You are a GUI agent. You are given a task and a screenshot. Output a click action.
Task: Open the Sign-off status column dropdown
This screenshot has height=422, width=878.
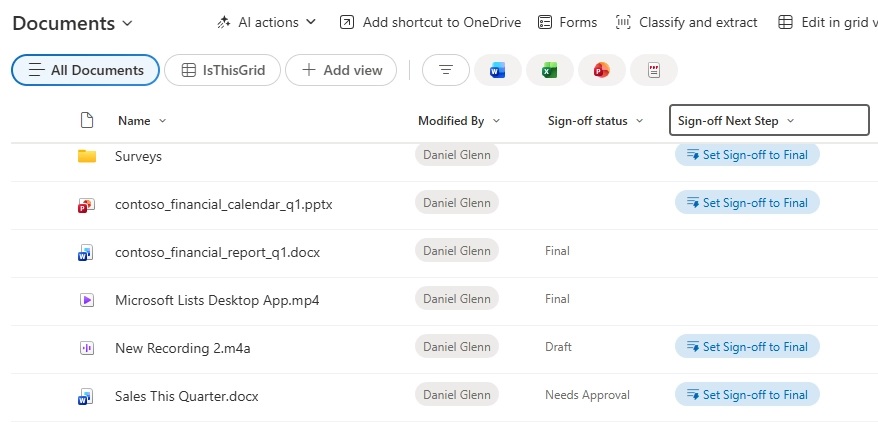tap(639, 121)
